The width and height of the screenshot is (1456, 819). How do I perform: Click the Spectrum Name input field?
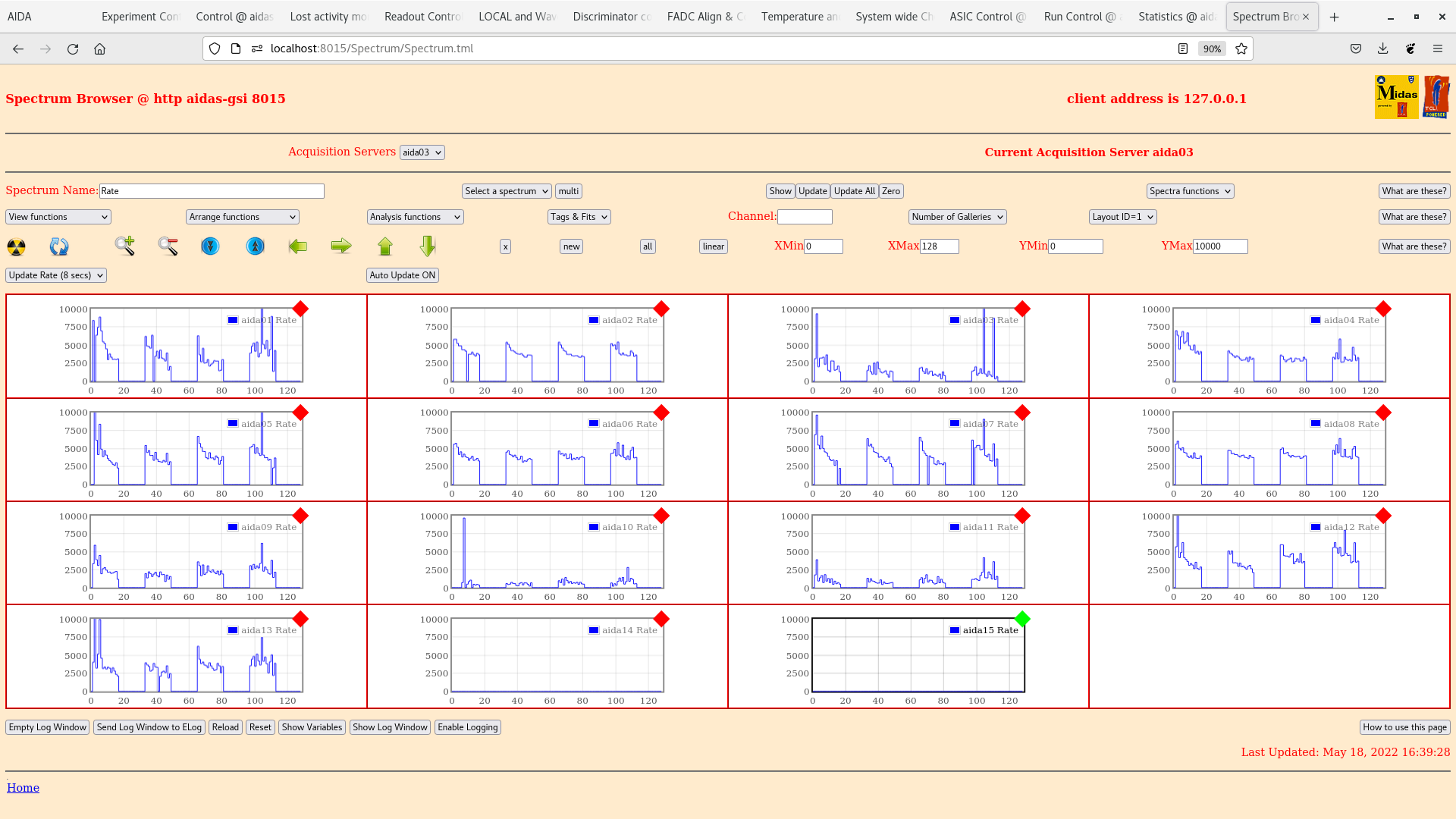[x=212, y=191]
